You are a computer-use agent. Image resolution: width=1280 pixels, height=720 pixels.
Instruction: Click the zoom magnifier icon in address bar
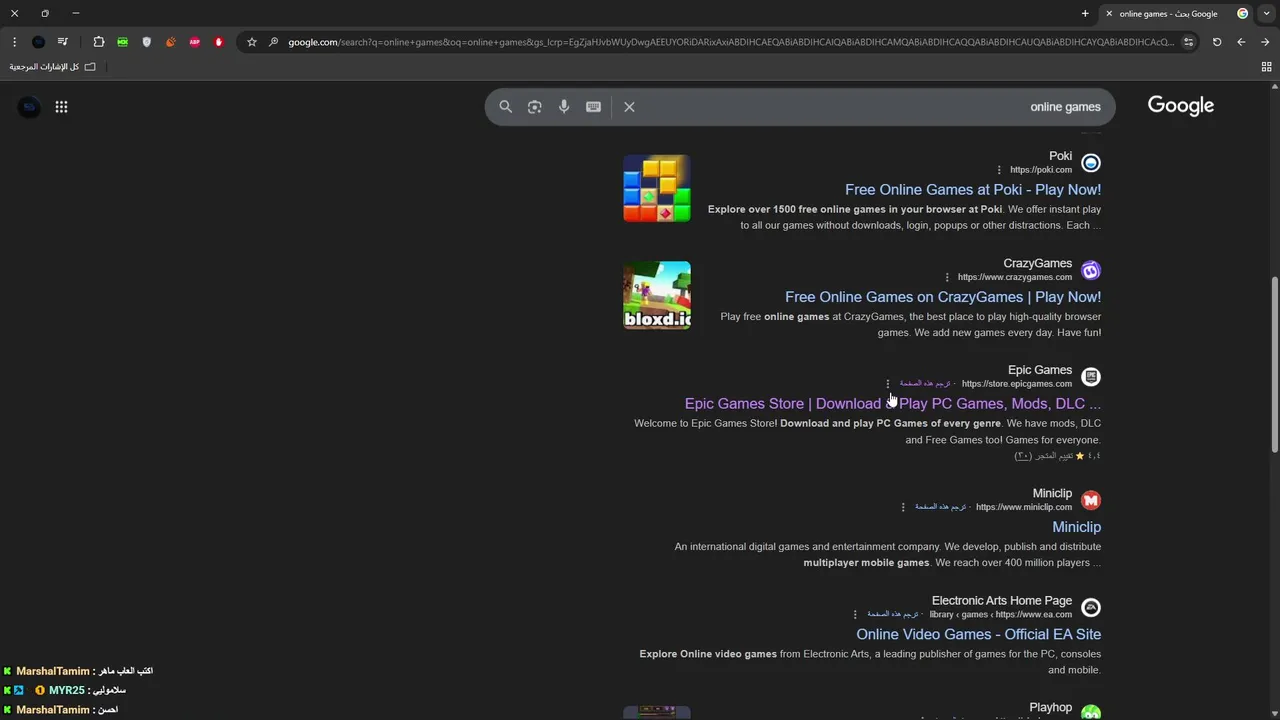[x=273, y=42]
